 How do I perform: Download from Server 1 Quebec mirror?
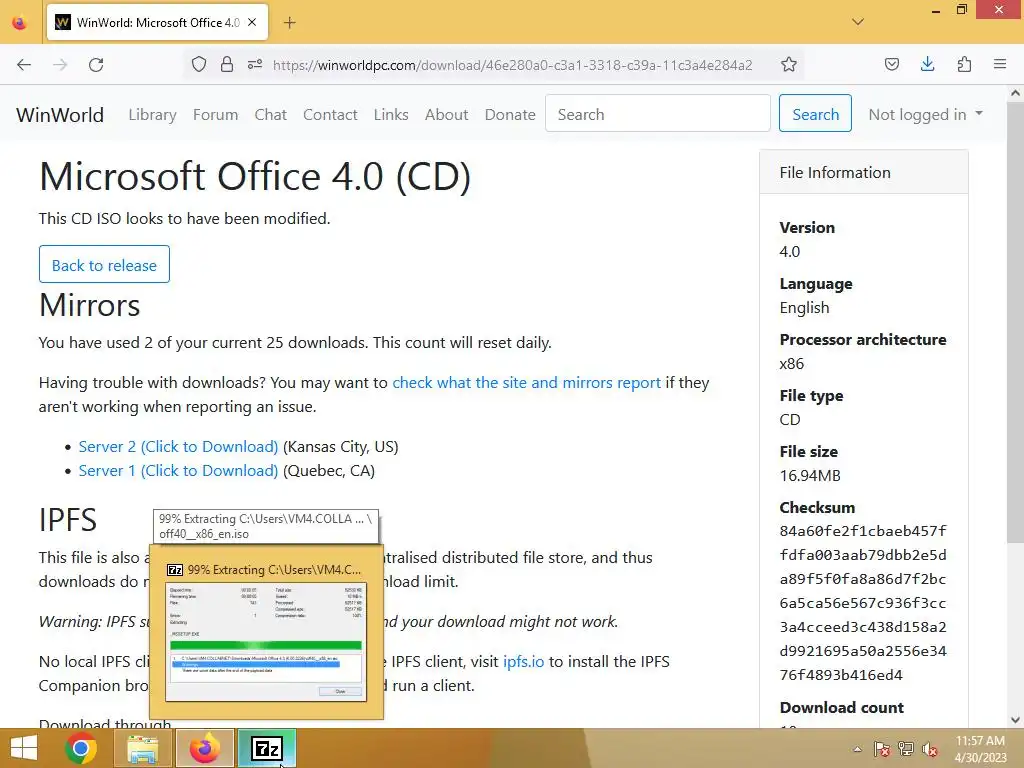tap(178, 471)
